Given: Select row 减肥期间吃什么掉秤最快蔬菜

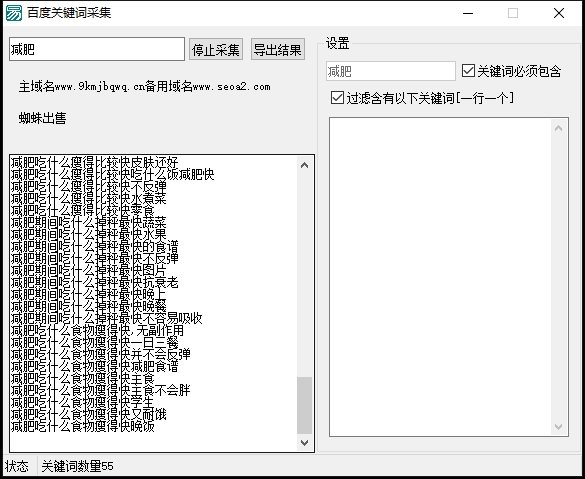Looking at the screenshot, I should [x=88, y=223].
